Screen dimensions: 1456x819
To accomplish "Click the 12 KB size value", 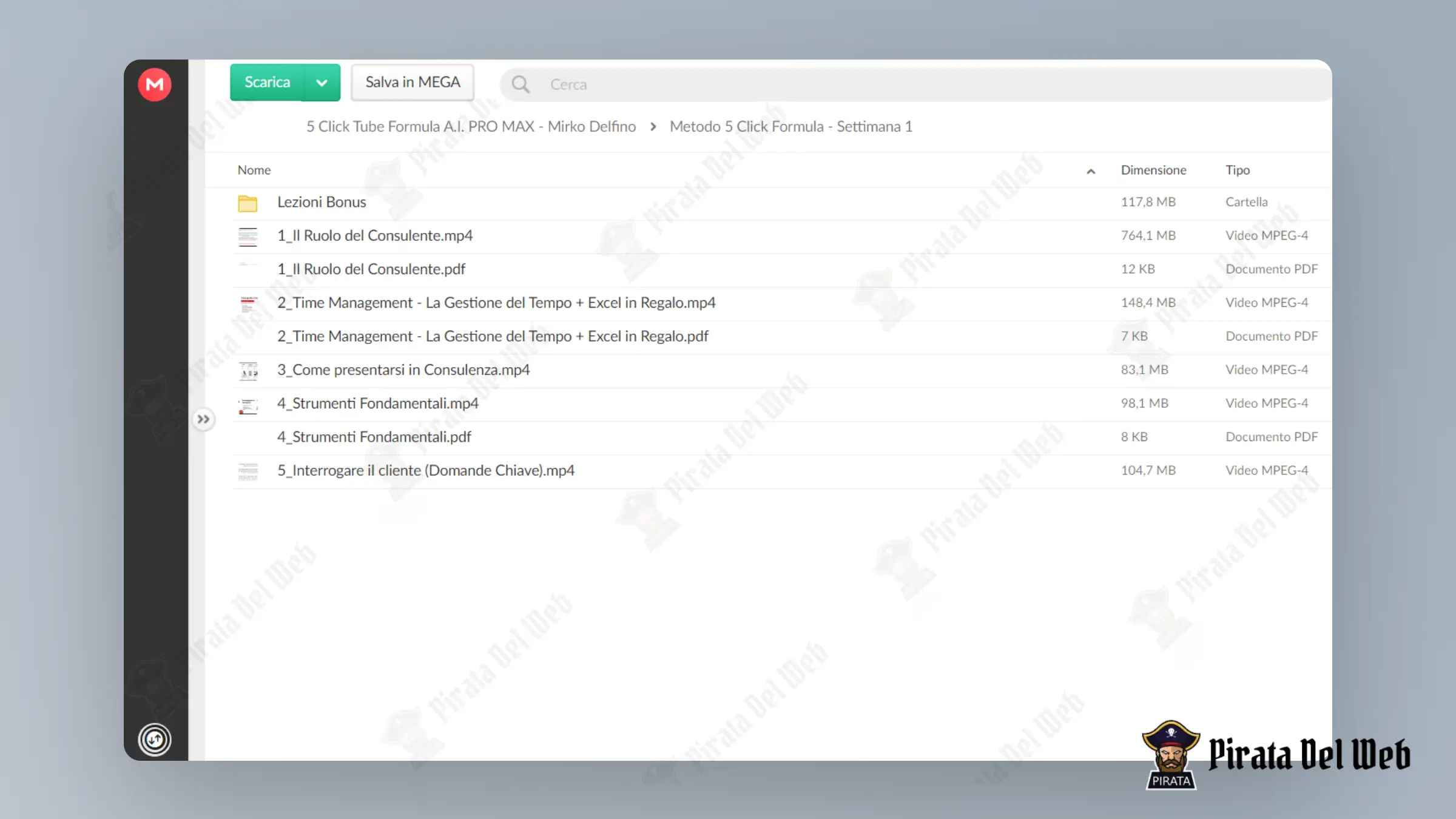I will (1137, 269).
